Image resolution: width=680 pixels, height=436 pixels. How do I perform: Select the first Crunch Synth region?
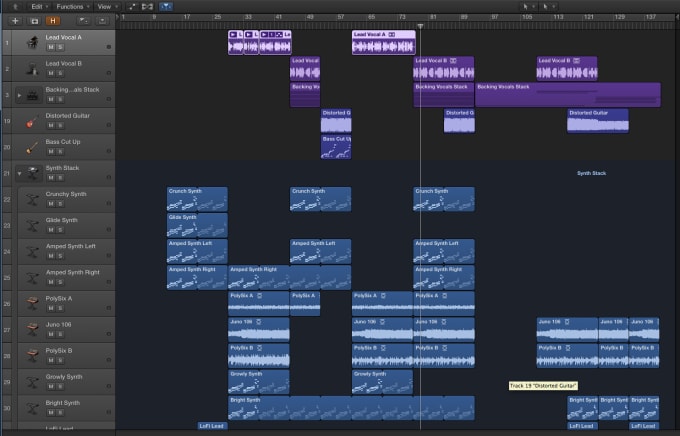coord(197,199)
